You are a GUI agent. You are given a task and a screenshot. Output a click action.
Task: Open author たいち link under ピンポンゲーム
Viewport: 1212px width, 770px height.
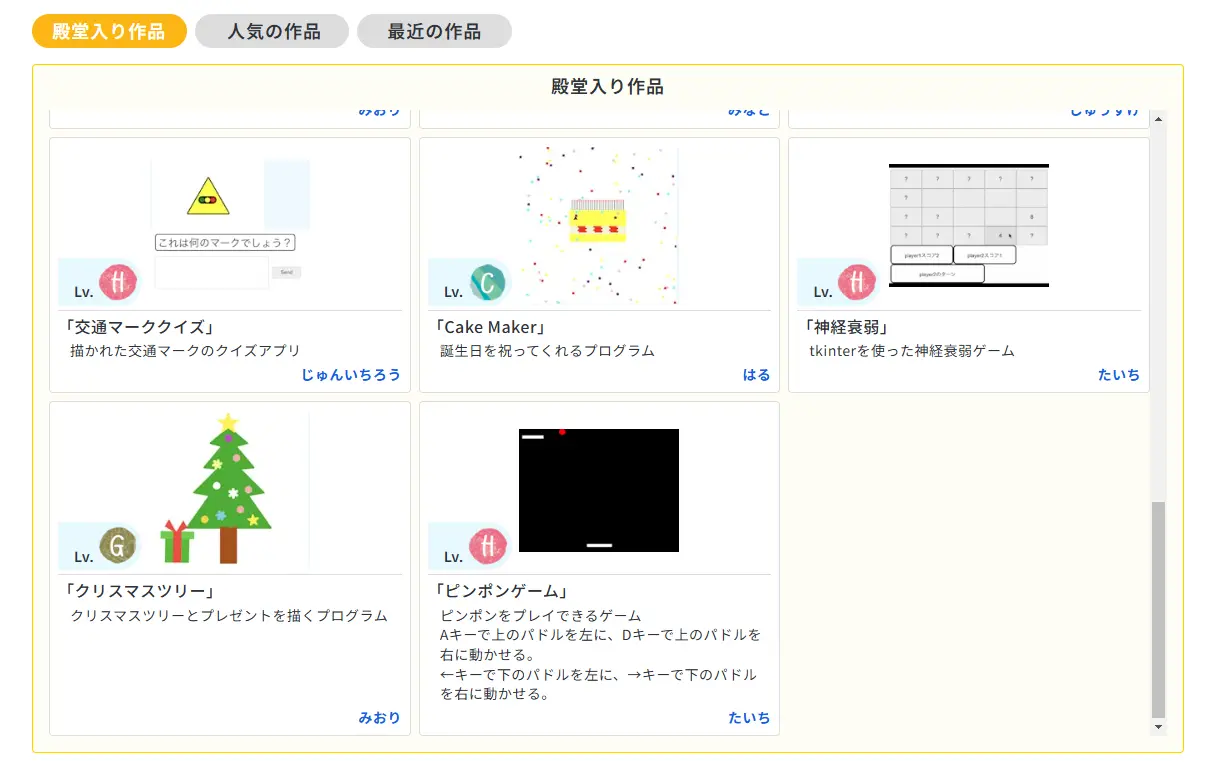click(749, 718)
